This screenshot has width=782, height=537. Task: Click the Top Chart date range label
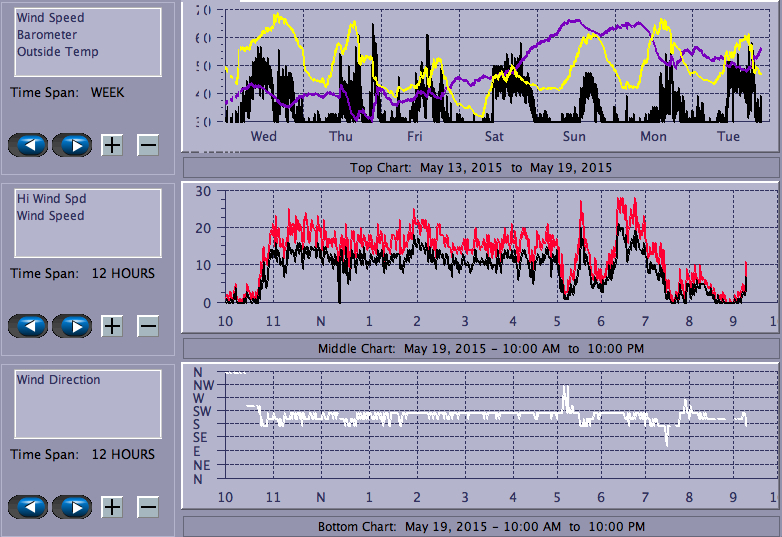point(480,168)
